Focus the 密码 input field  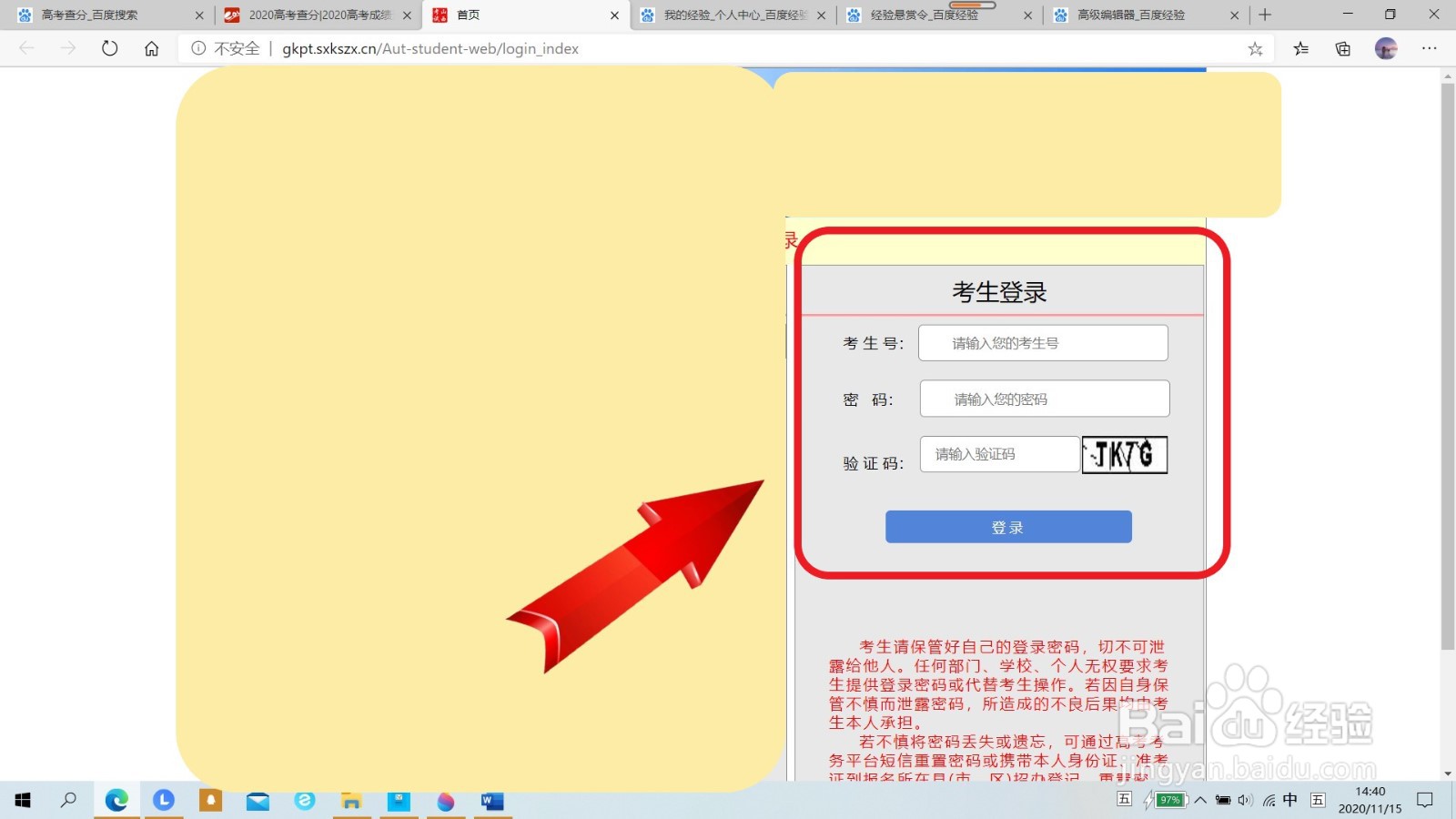[1045, 399]
